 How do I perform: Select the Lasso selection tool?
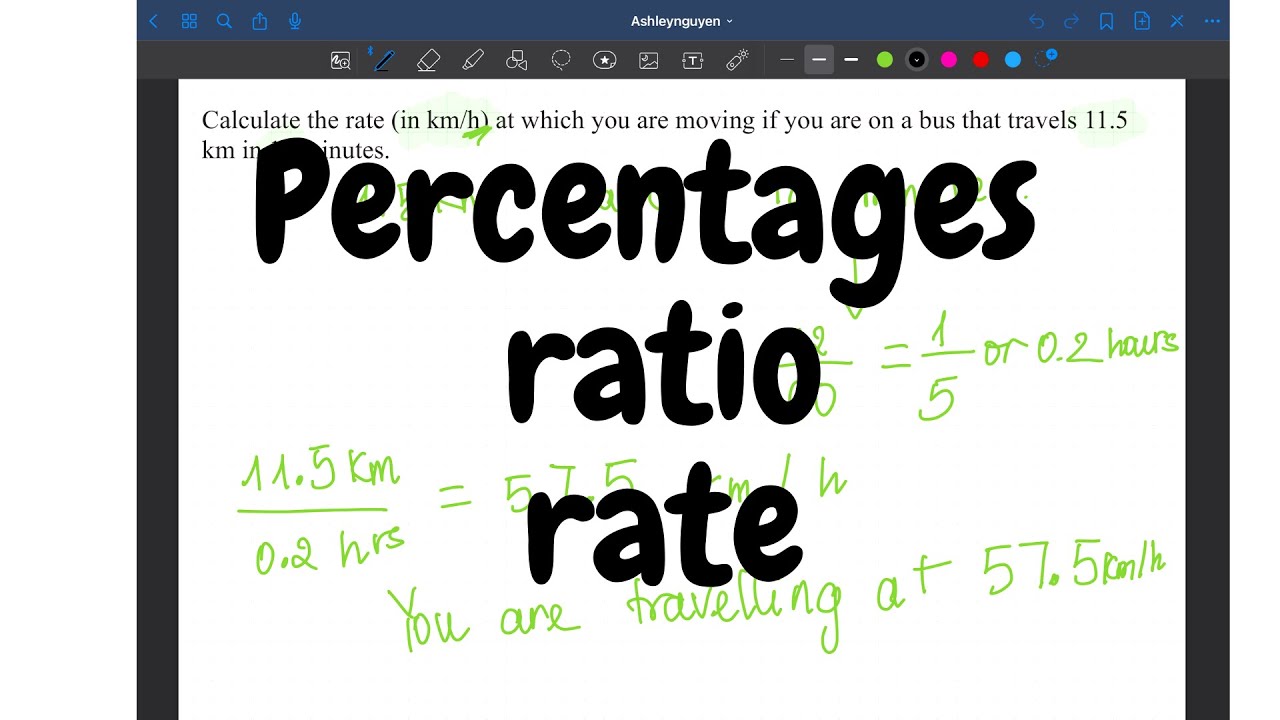(x=561, y=60)
